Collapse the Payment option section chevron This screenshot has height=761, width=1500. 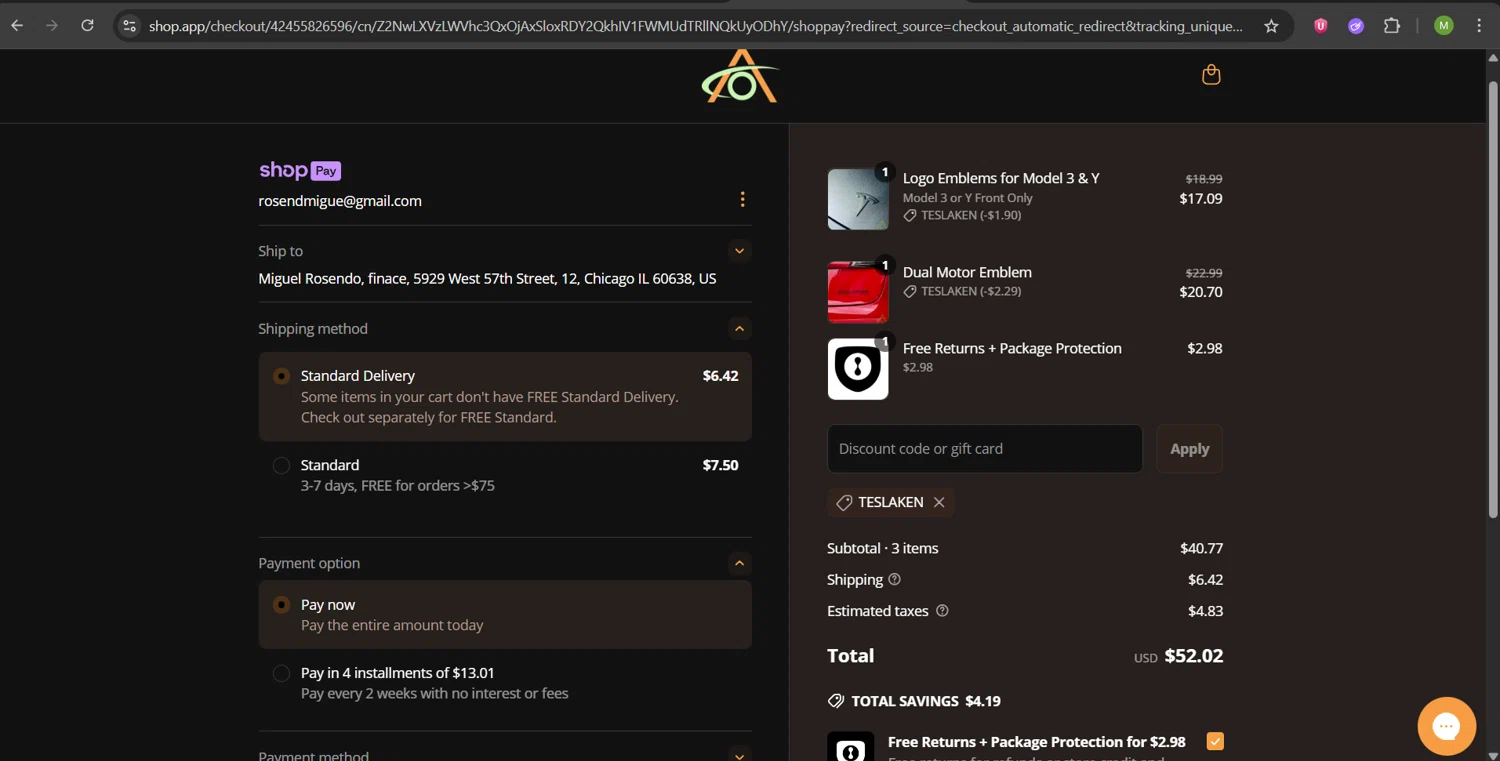[x=739, y=563]
